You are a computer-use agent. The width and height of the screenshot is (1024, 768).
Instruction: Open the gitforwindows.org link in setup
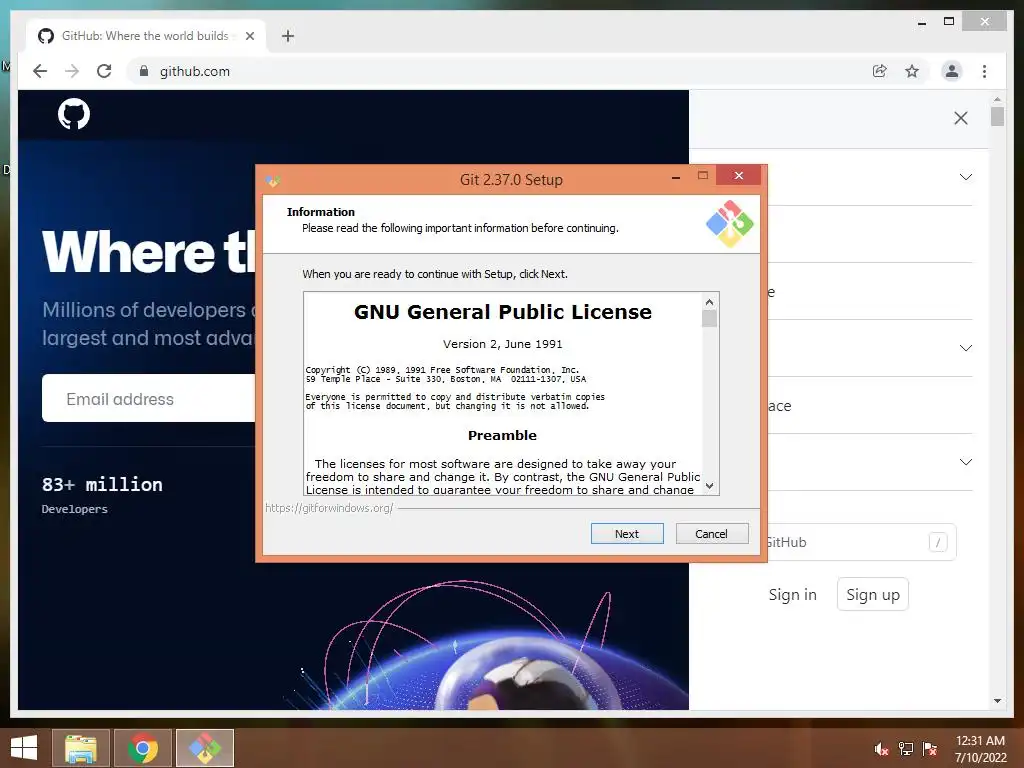(x=328, y=508)
